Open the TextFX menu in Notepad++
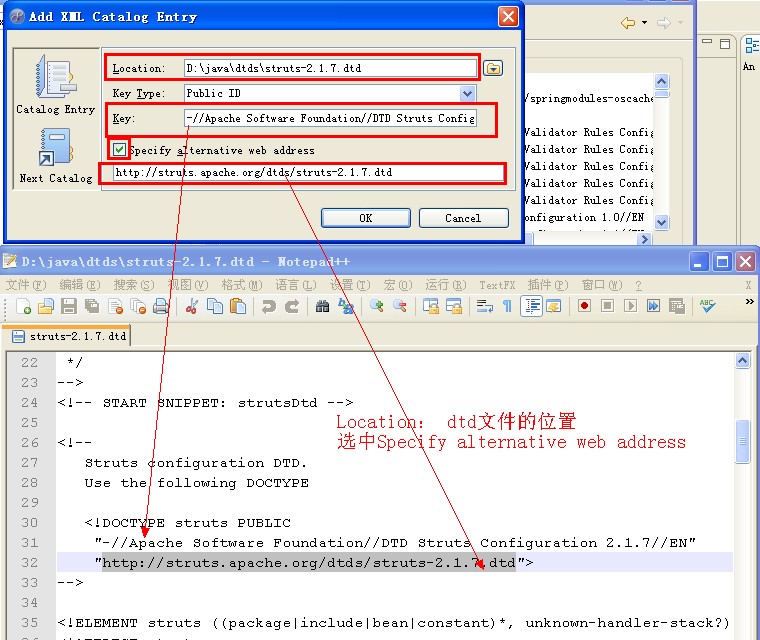Image resolution: width=760 pixels, height=640 pixels. pyautogui.click(x=497, y=285)
